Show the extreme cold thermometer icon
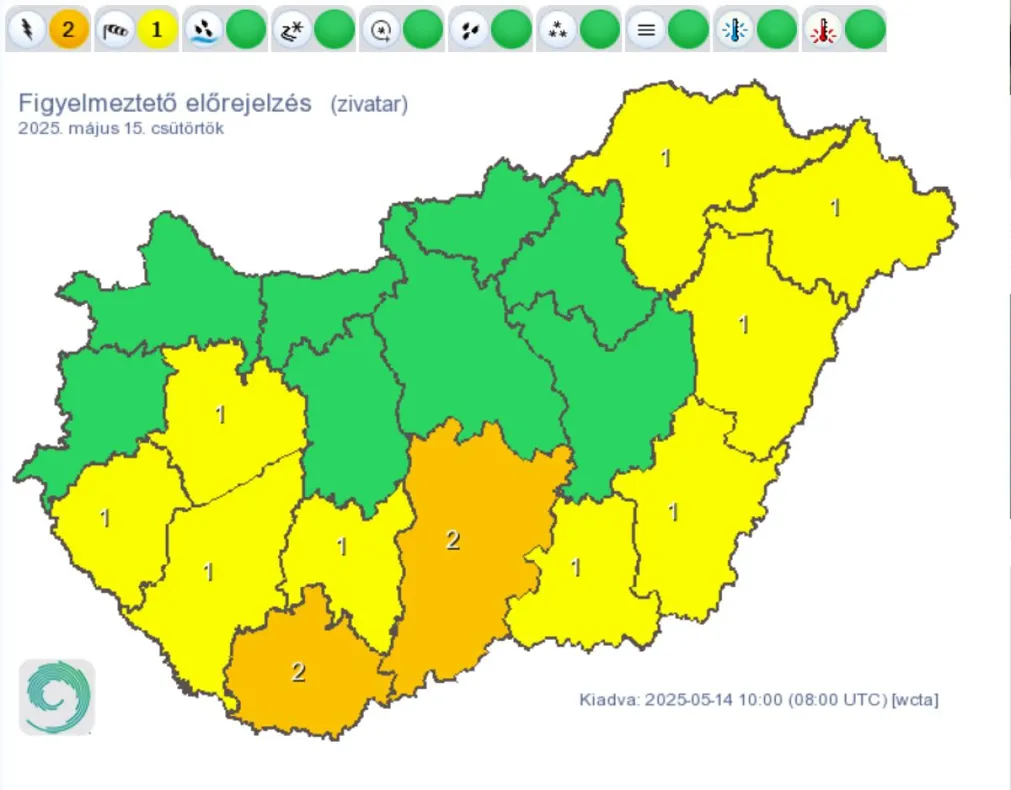The image size is (1011, 790). (734, 30)
